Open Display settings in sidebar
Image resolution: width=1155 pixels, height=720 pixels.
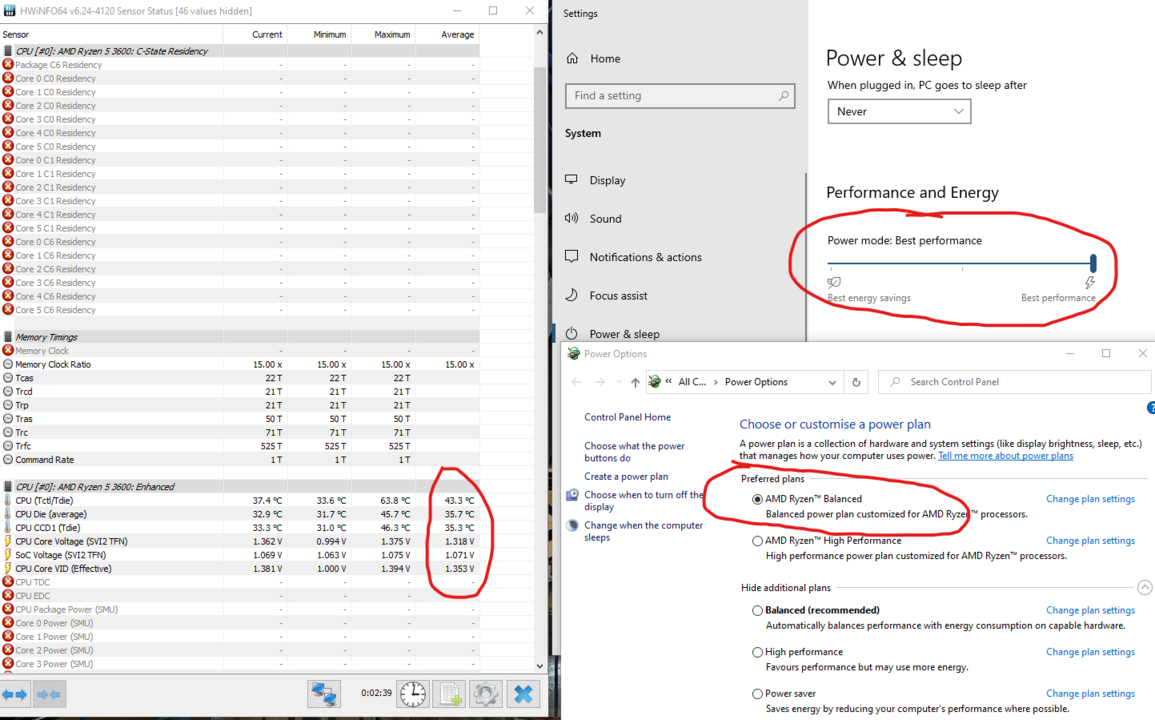tap(607, 180)
